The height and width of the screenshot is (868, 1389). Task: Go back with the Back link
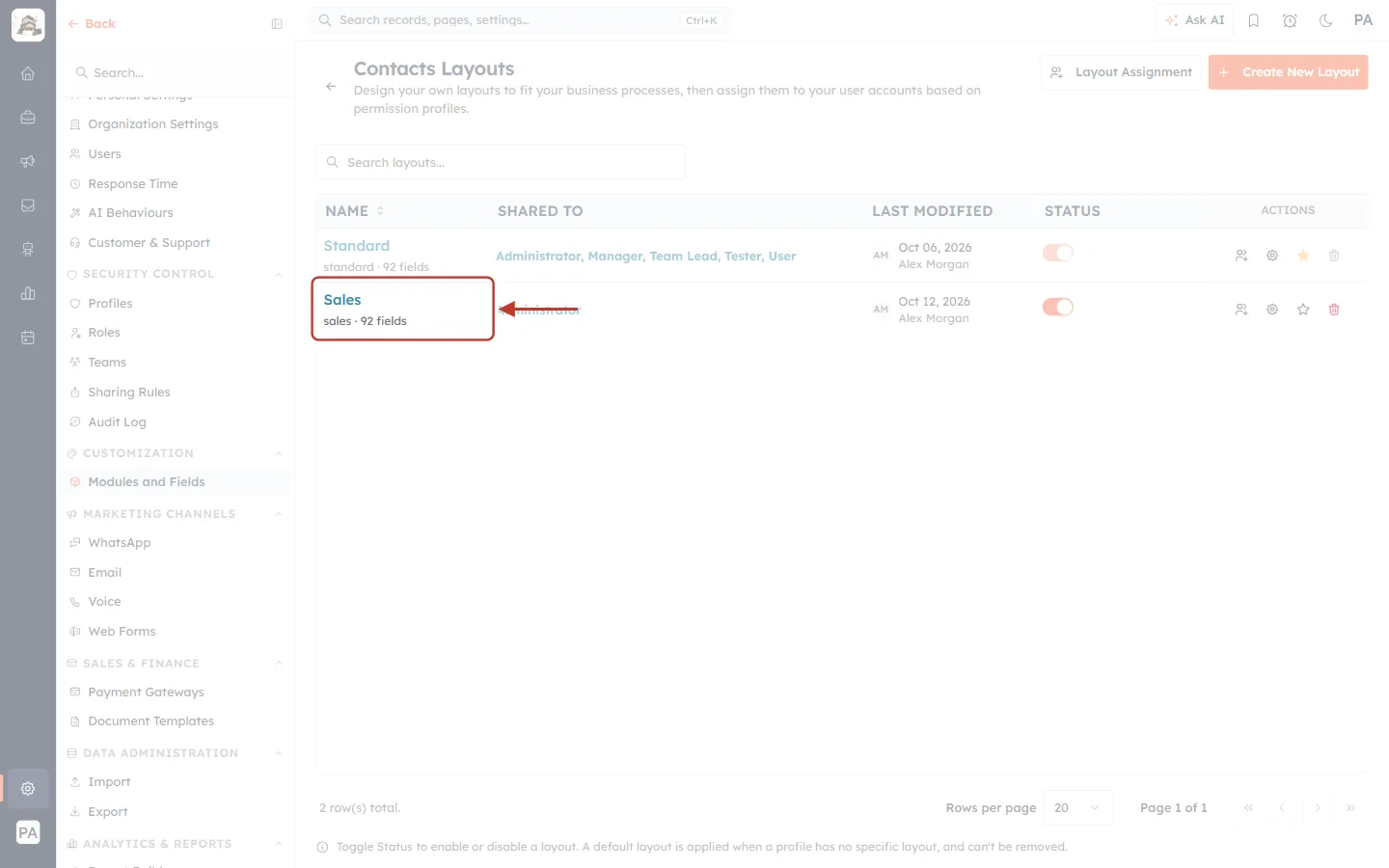tap(92, 24)
